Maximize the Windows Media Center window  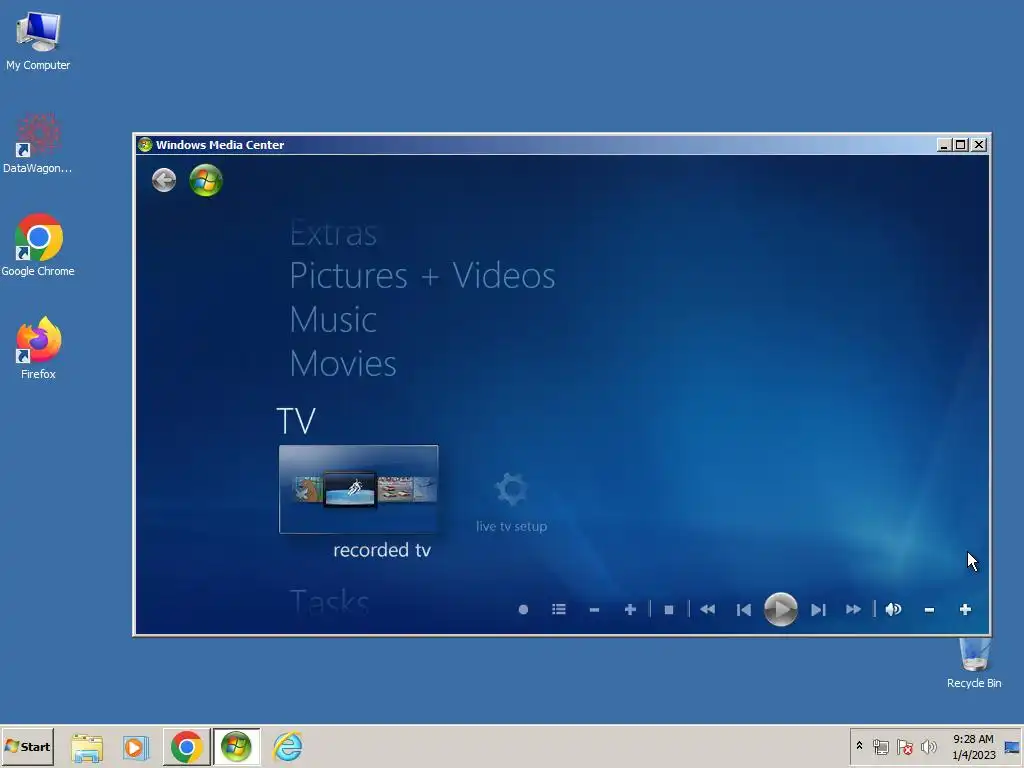(961, 145)
